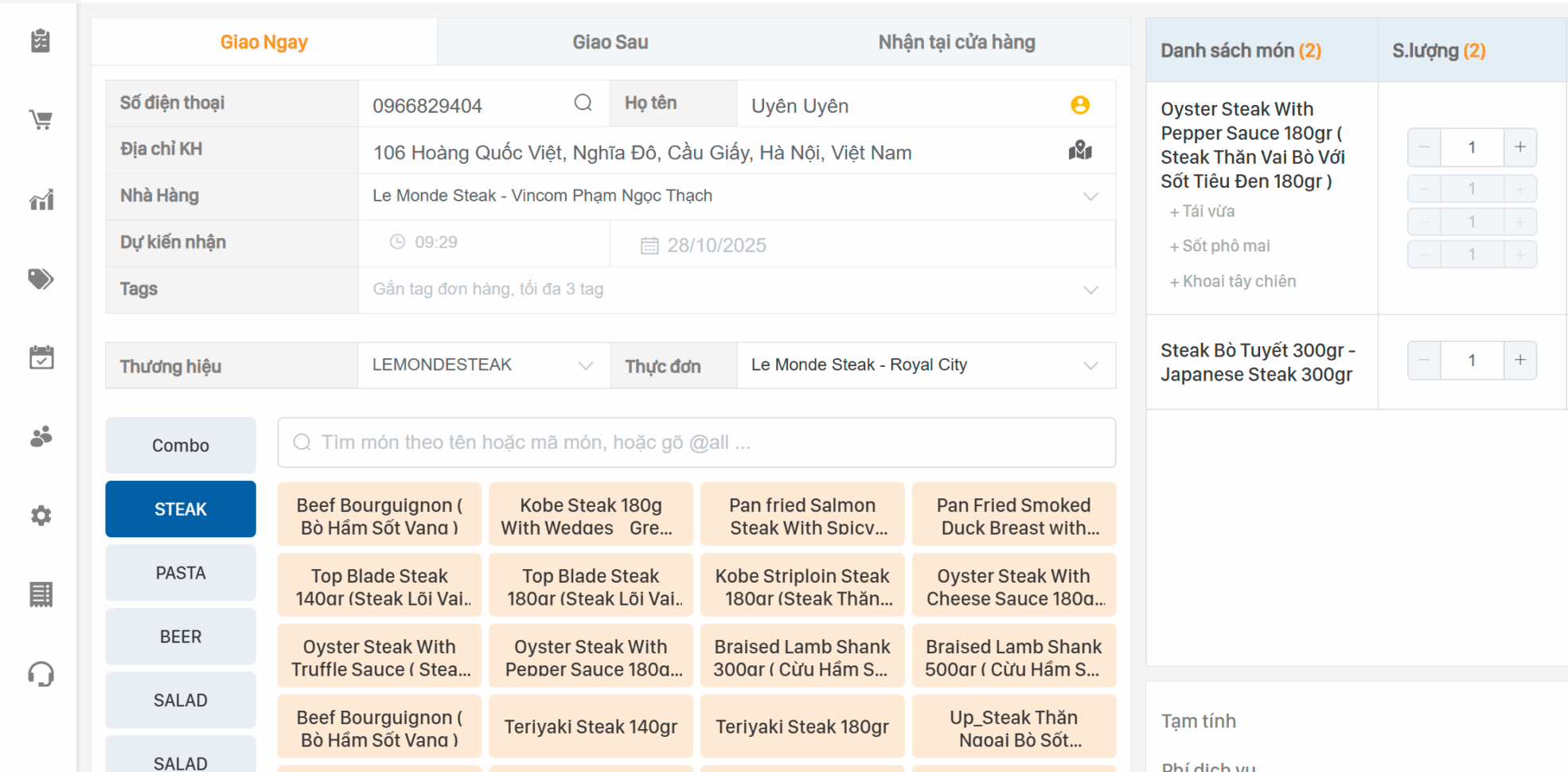Increase Oyster Steak Pepper Sauce quantity
Screen dimensions: 1568x772
click(x=1519, y=147)
